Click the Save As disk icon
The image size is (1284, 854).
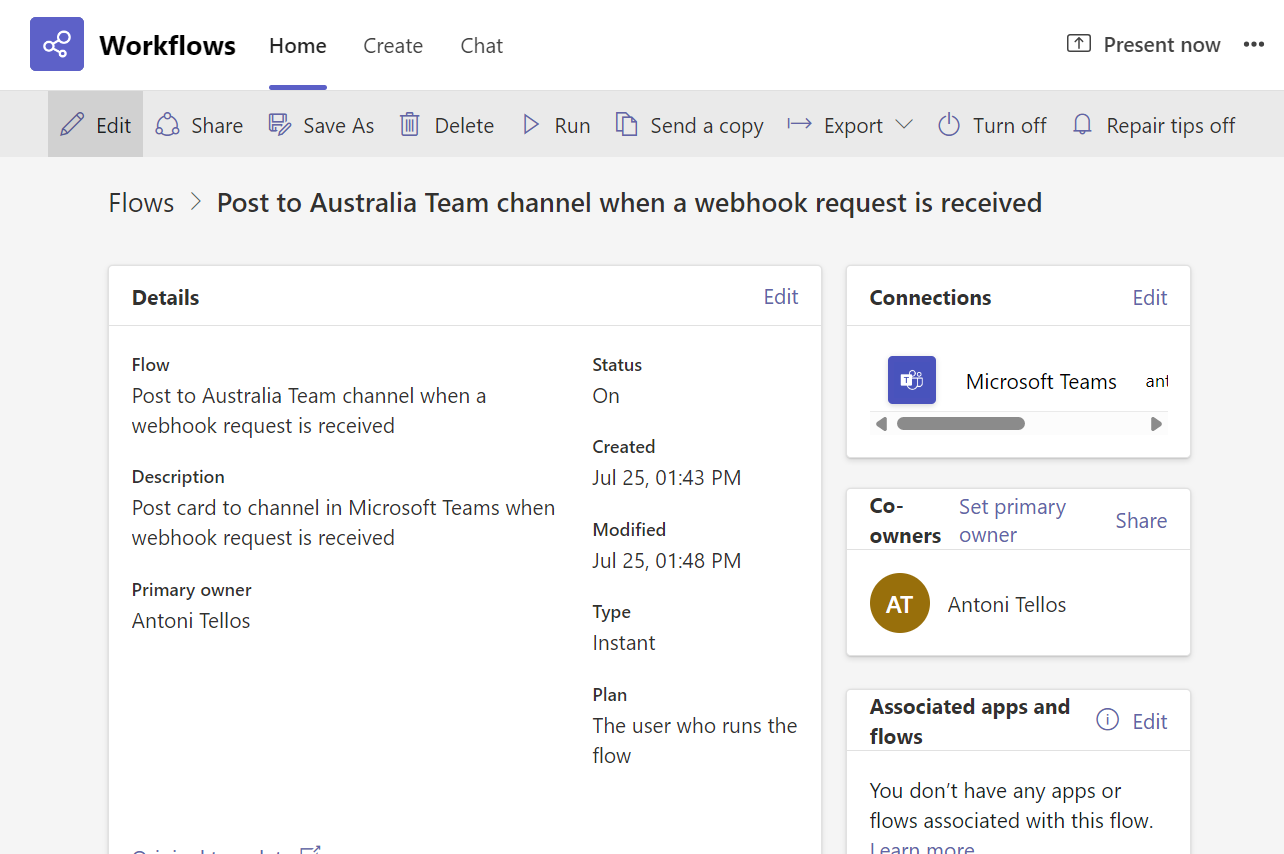point(279,124)
